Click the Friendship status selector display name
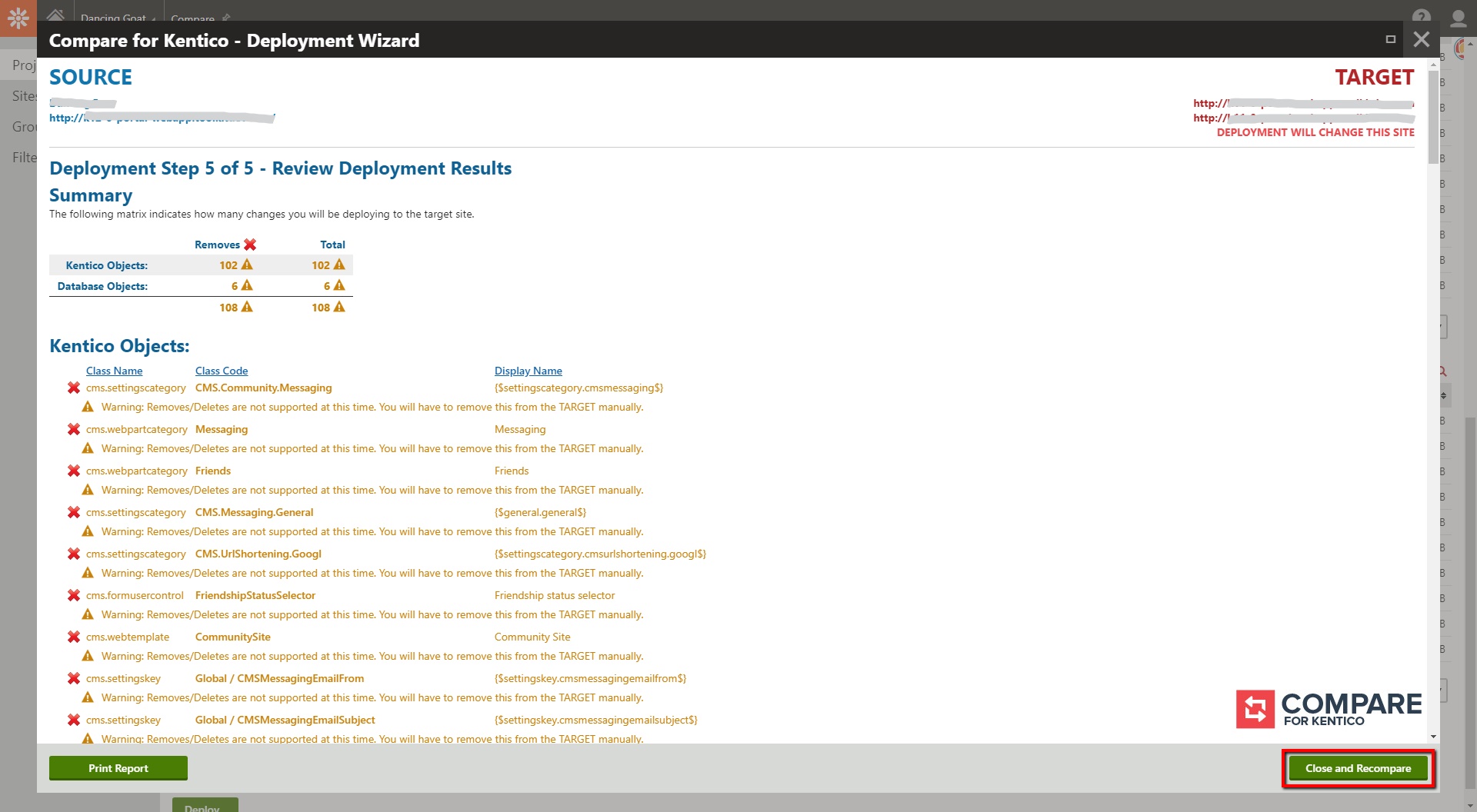Viewport: 1477px width, 812px height. coord(555,595)
